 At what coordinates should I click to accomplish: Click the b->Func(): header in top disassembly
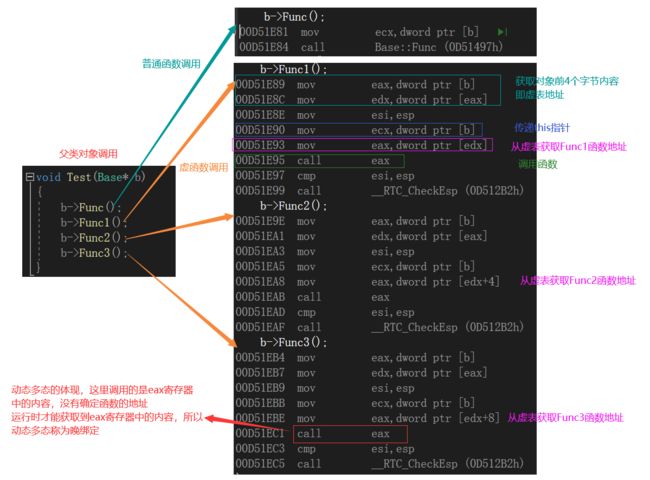point(294,17)
